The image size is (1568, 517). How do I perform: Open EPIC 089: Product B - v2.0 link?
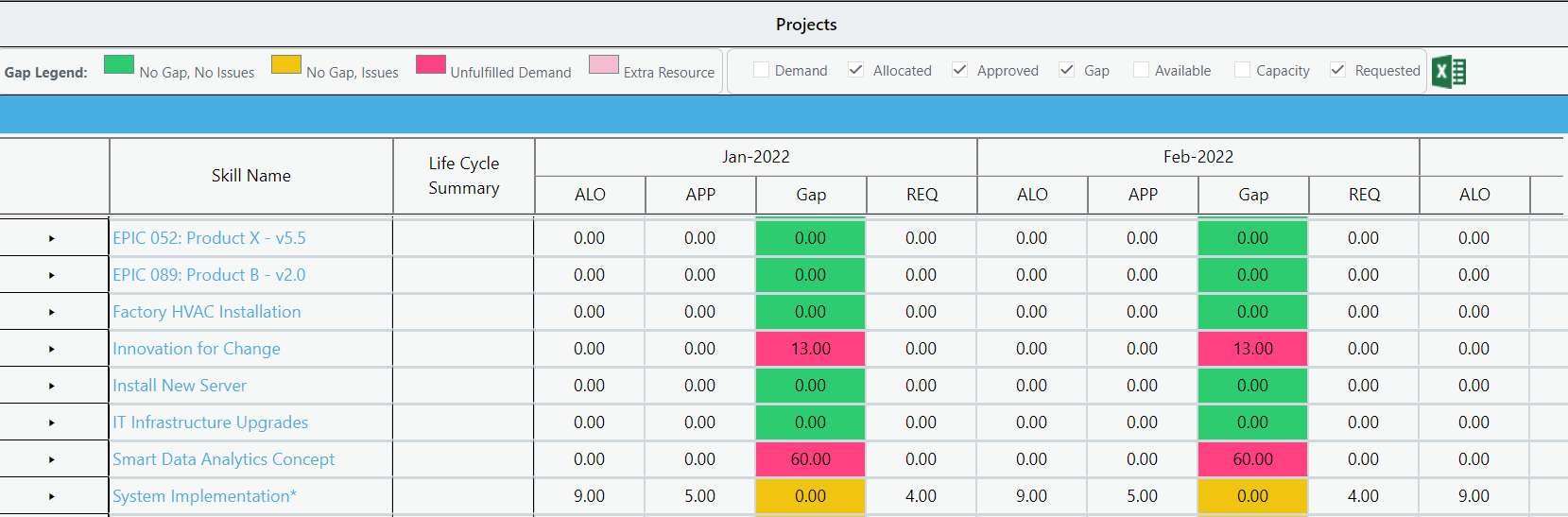(209, 275)
